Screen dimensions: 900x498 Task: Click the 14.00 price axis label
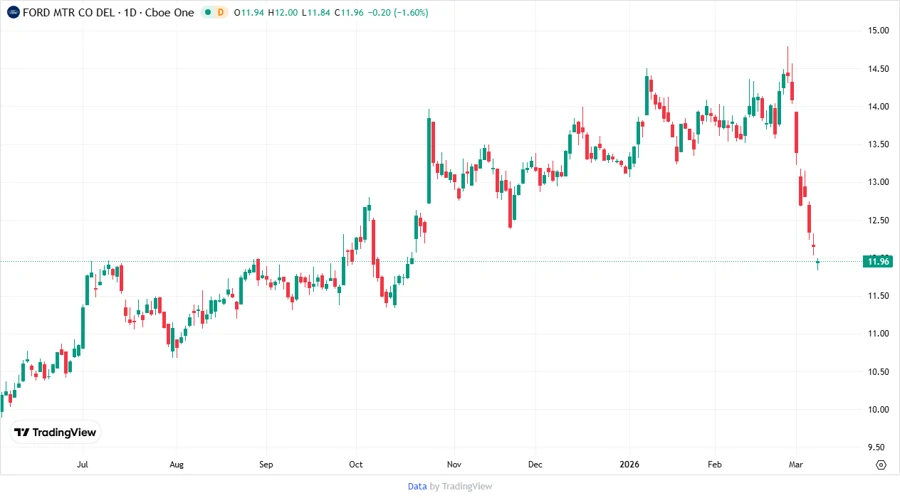click(x=878, y=106)
